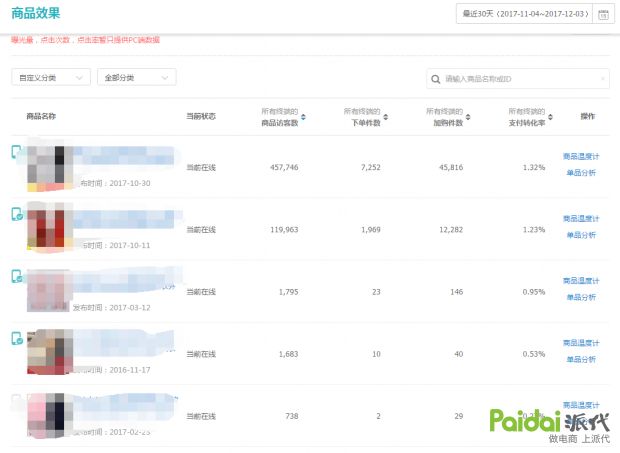
Task: Open 单品分析 for the 1,795 visitors product
Action: [x=581, y=297]
